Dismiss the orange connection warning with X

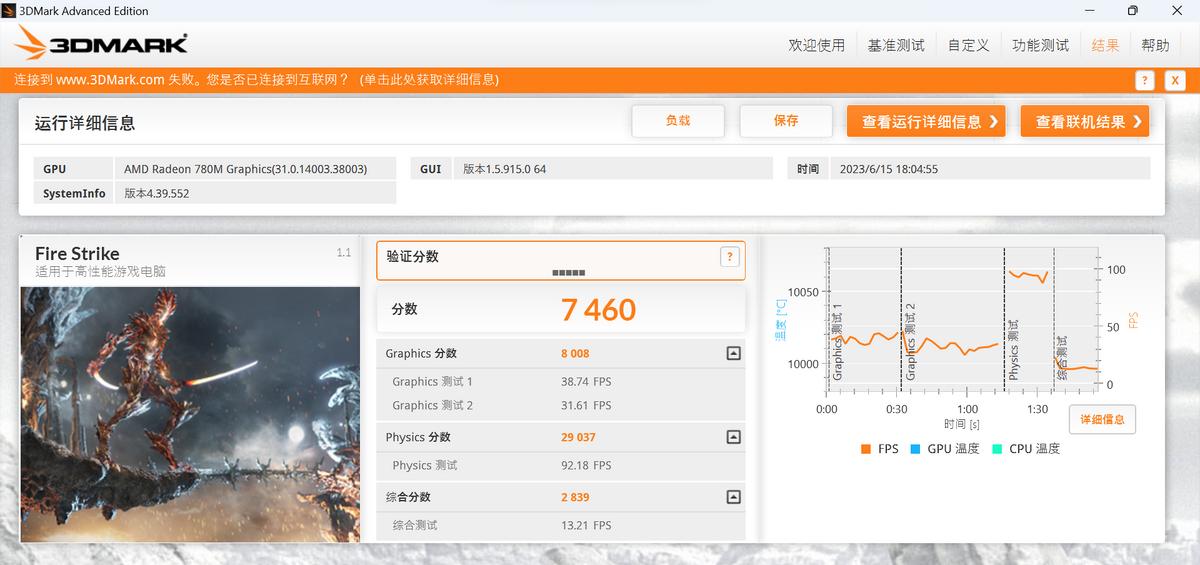coord(1175,81)
